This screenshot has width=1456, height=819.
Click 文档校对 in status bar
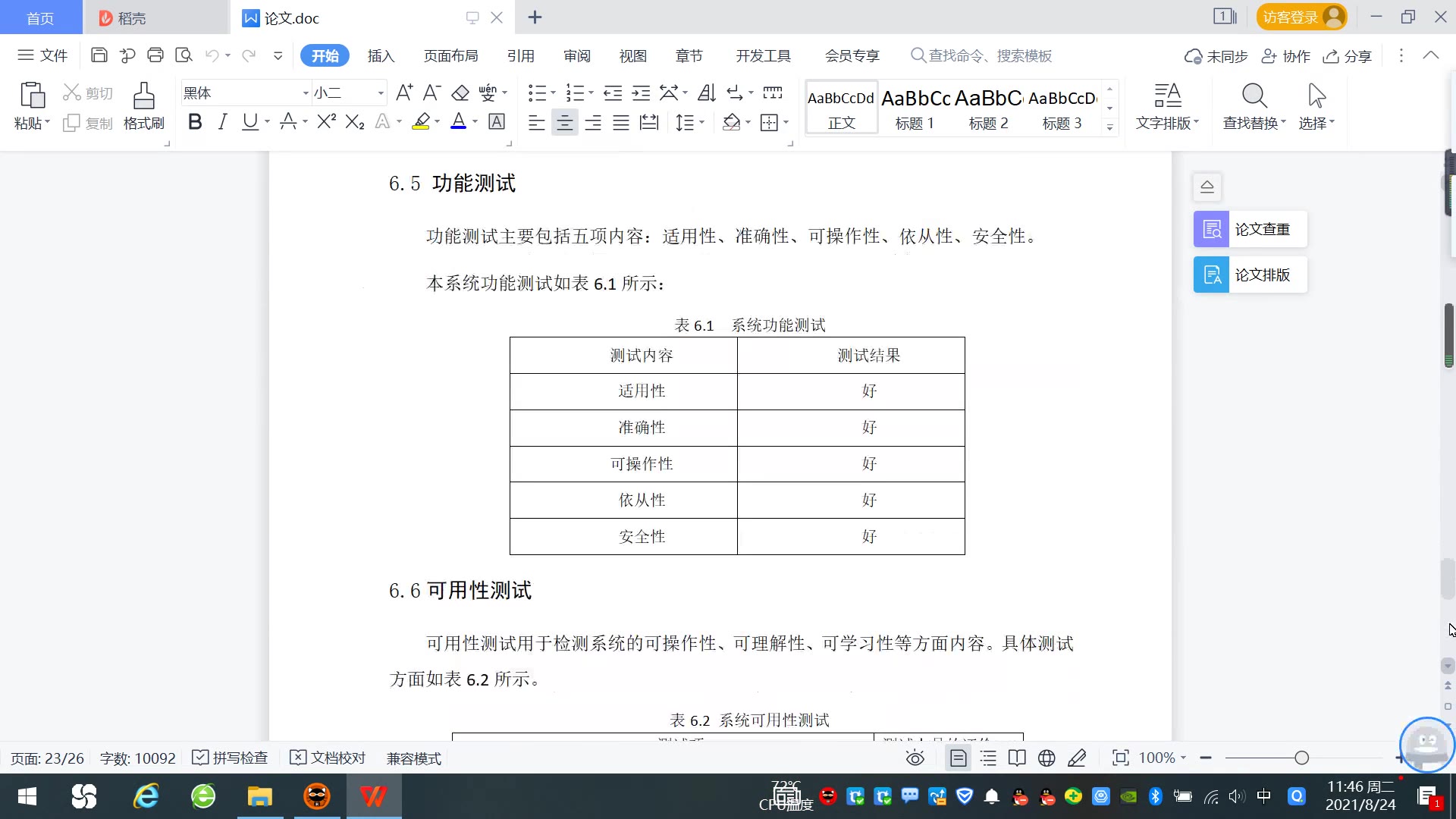pyautogui.click(x=328, y=758)
